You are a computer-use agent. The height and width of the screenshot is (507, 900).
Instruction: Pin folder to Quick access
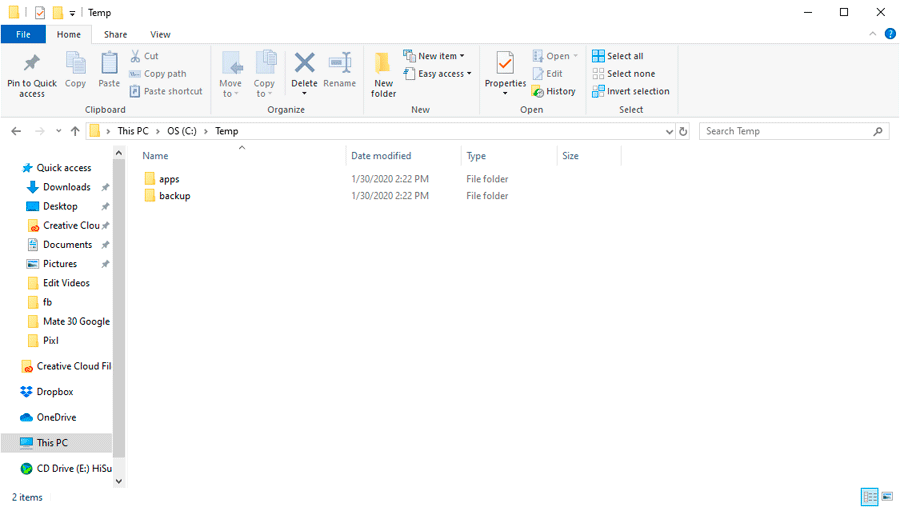(x=32, y=75)
